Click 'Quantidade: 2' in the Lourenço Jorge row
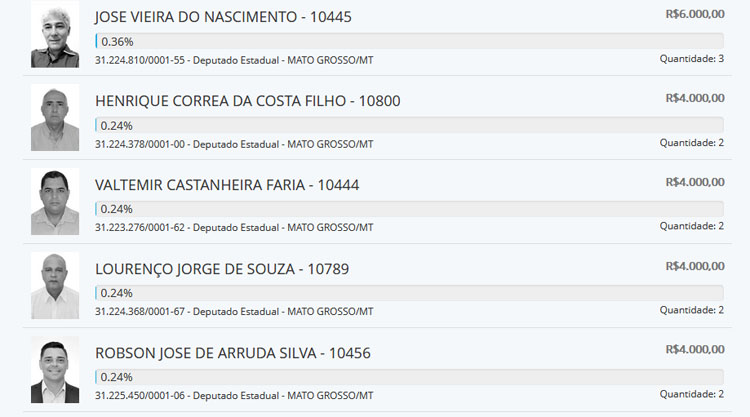750x417 pixels. 691,311
